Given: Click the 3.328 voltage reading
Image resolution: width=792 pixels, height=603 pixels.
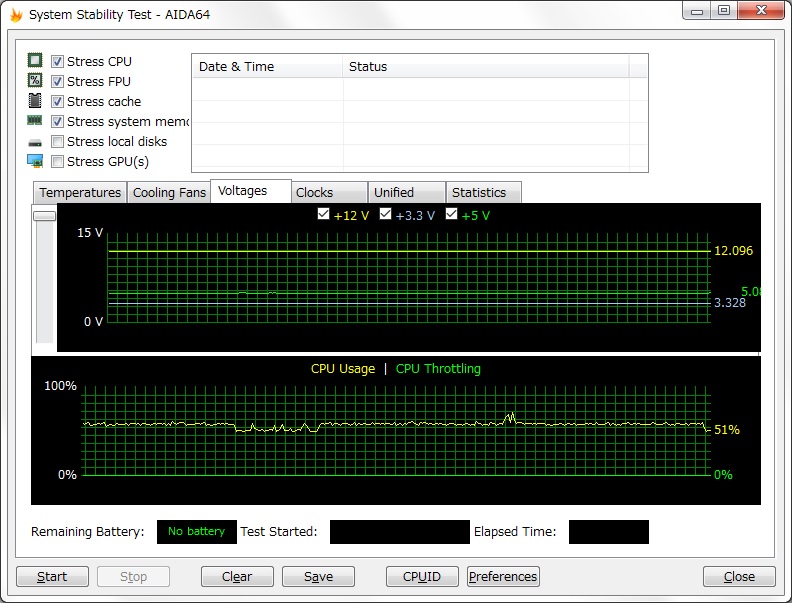Looking at the screenshot, I should [x=729, y=303].
